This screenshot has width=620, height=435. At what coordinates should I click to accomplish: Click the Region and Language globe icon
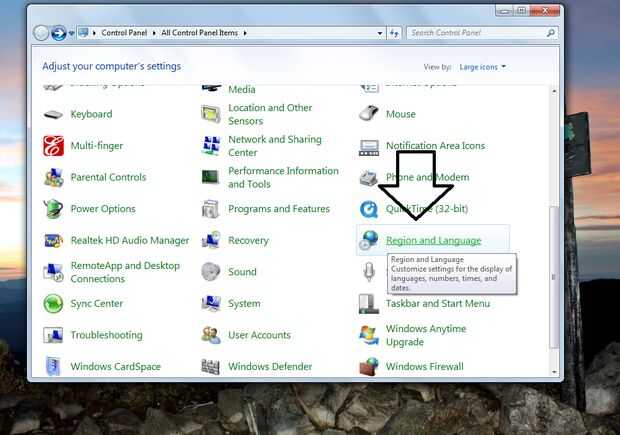coord(369,240)
